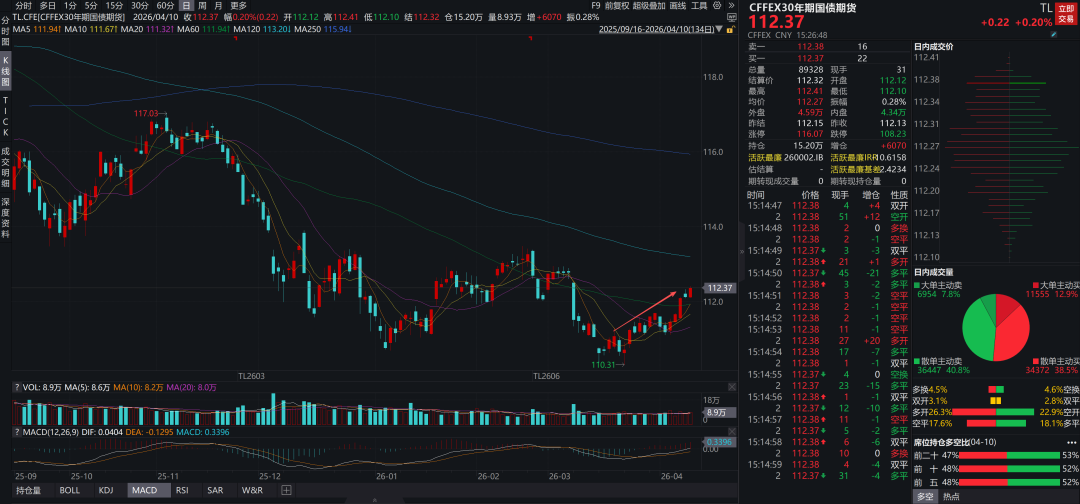This screenshot has width=1080, height=504.
Task: Select the 热点 tab at the bottom right
Action: 951,496
